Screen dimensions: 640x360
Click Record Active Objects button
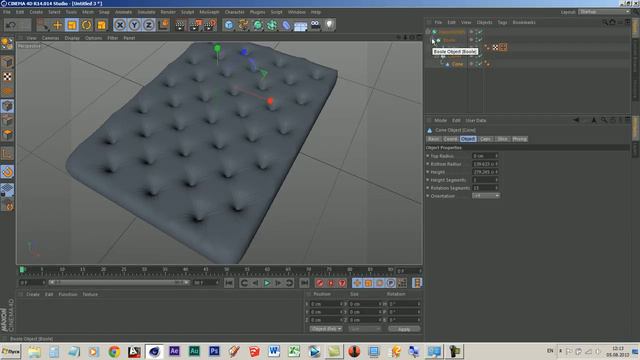320,283
